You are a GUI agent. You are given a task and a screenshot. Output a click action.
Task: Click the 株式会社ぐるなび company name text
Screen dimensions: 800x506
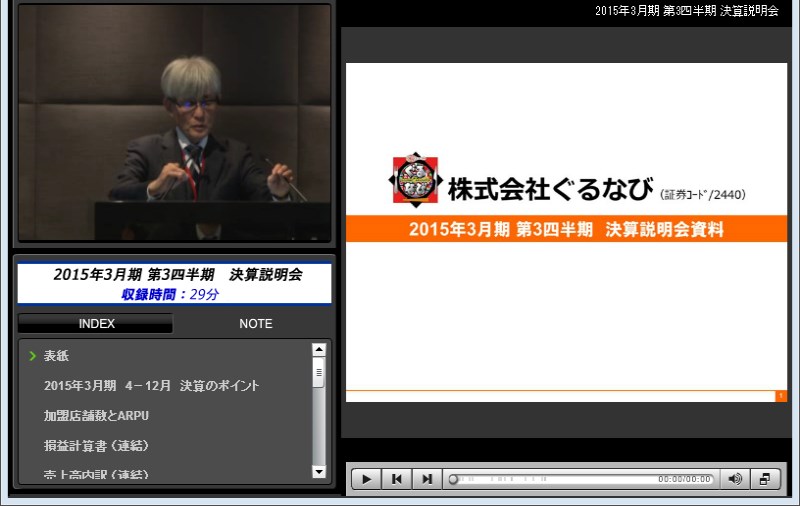tap(550, 189)
